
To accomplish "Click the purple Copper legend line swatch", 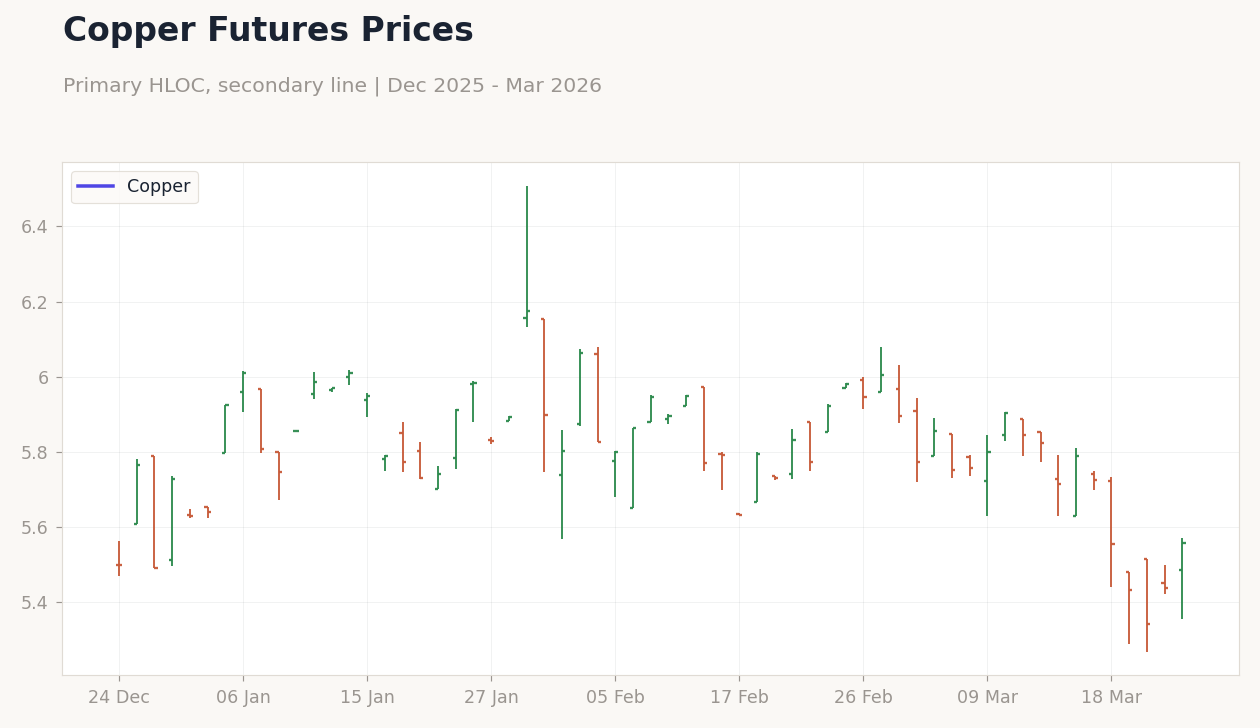I will coord(96,187).
